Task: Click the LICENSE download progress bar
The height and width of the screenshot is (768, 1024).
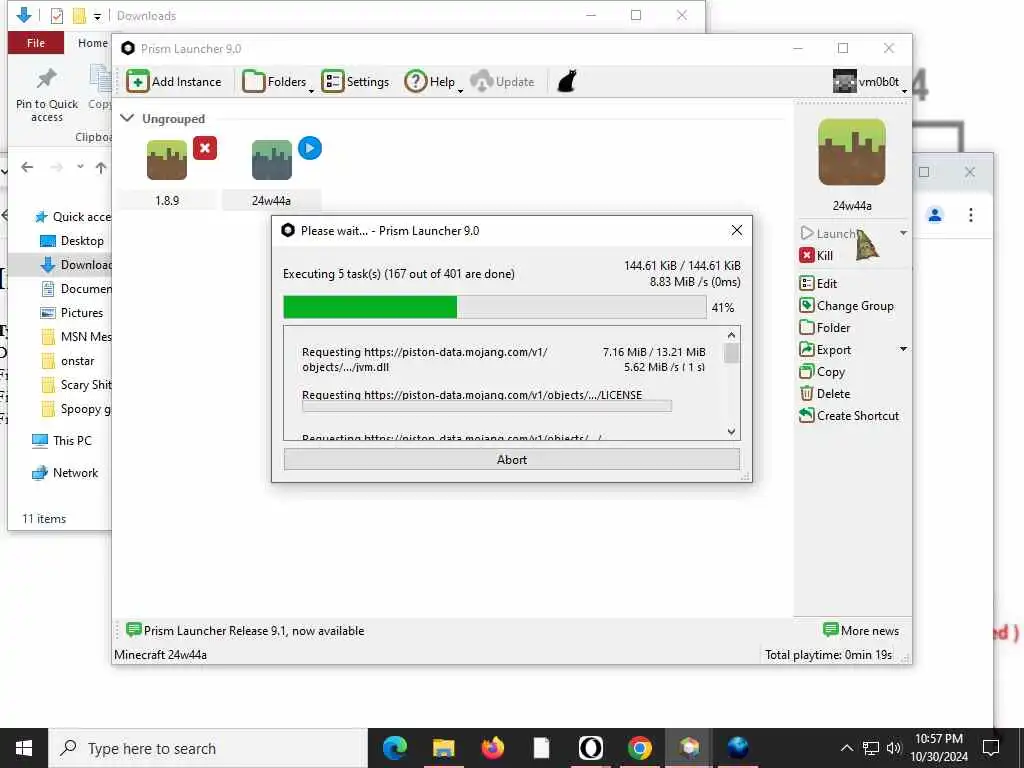Action: point(487,407)
